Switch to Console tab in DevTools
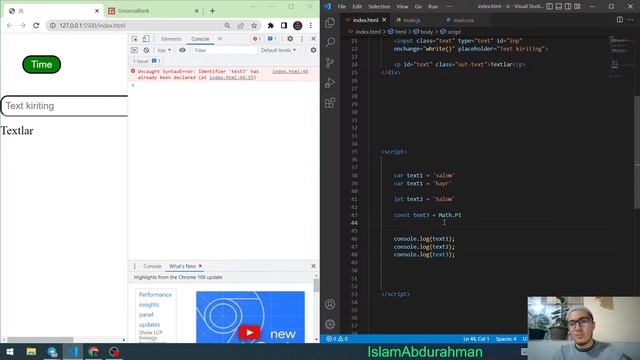 coord(200,39)
